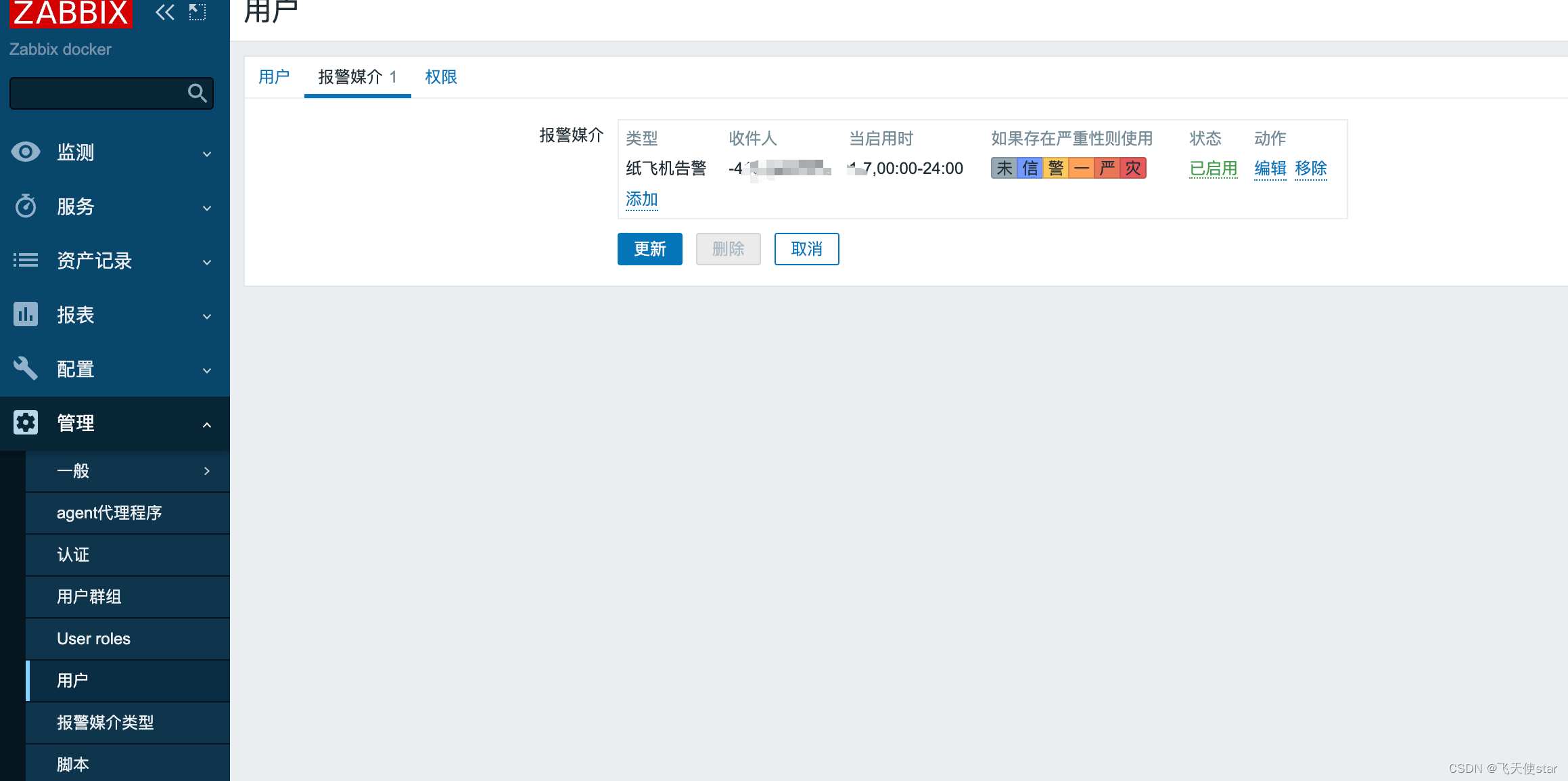Screen dimensions: 1568x781
Task: Collapse sidebar with double-chevron icon
Action: pyautogui.click(x=164, y=12)
